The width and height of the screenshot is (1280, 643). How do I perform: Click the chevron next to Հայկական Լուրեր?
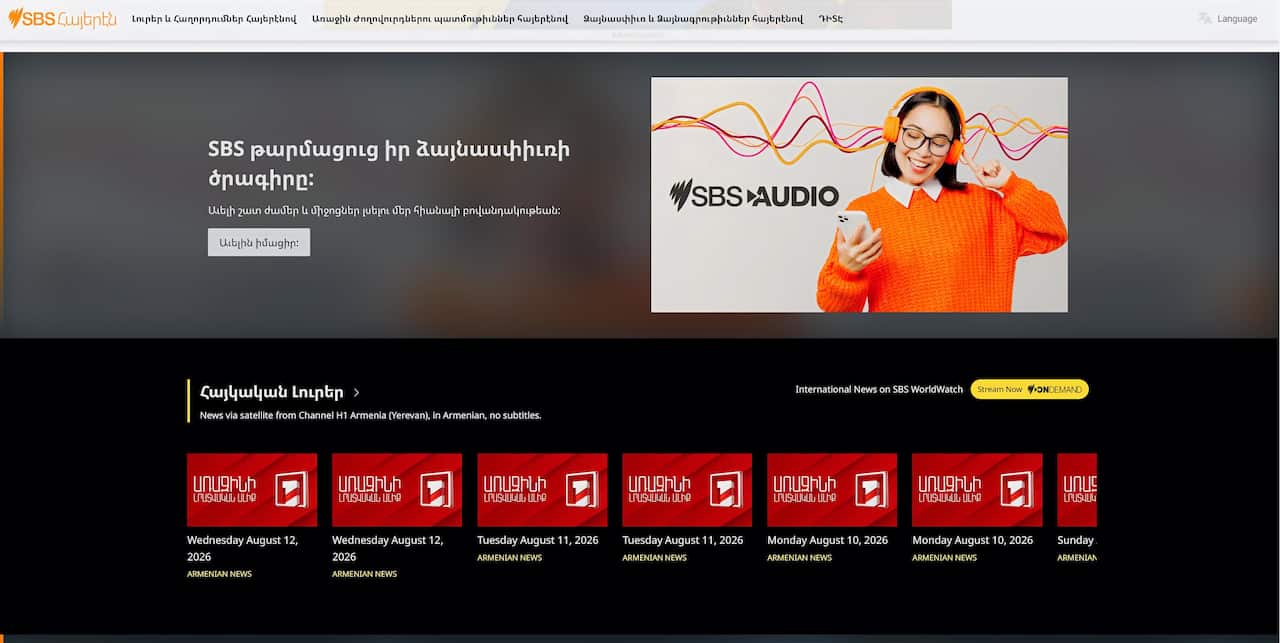point(357,393)
